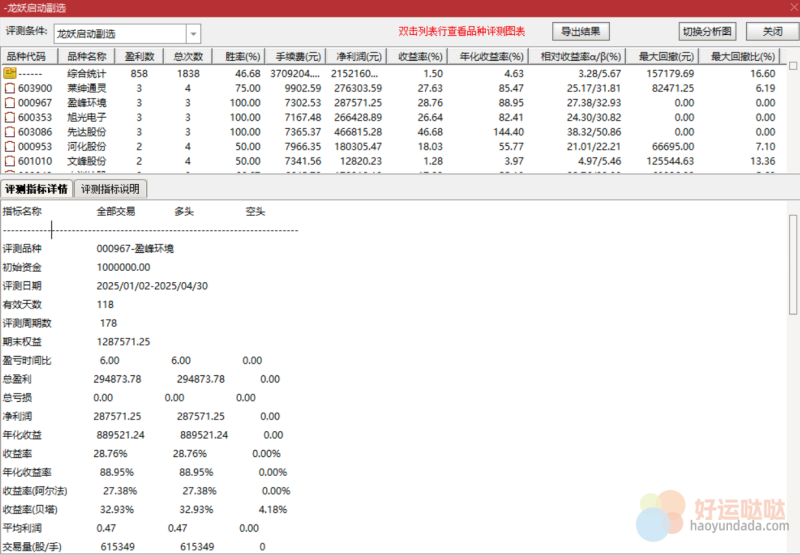This screenshot has width=800, height=555.
Task: Sort by 收益率(%) column header
Action: (417, 56)
